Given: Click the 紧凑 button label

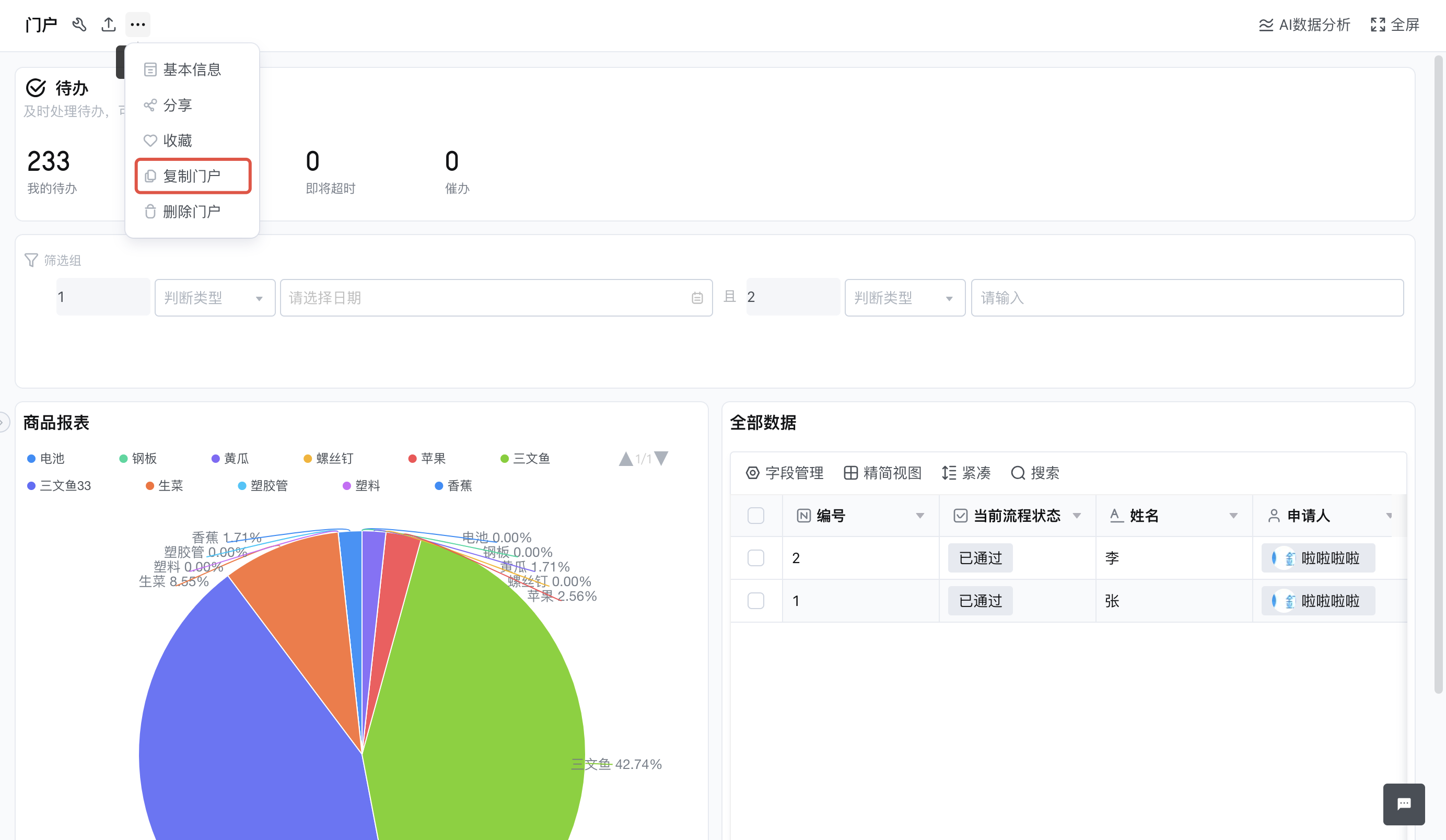Looking at the screenshot, I should [x=976, y=473].
